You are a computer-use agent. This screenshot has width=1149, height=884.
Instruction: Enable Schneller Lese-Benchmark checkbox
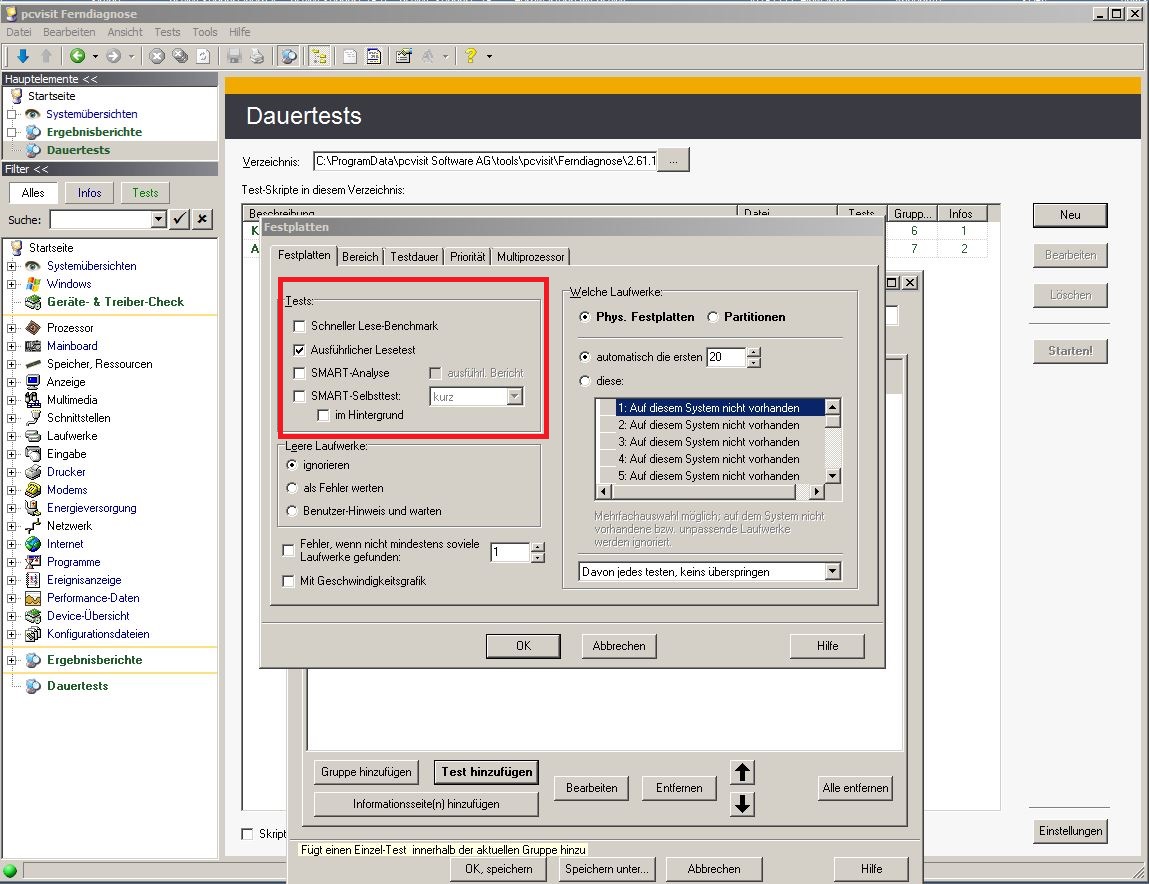(x=299, y=326)
